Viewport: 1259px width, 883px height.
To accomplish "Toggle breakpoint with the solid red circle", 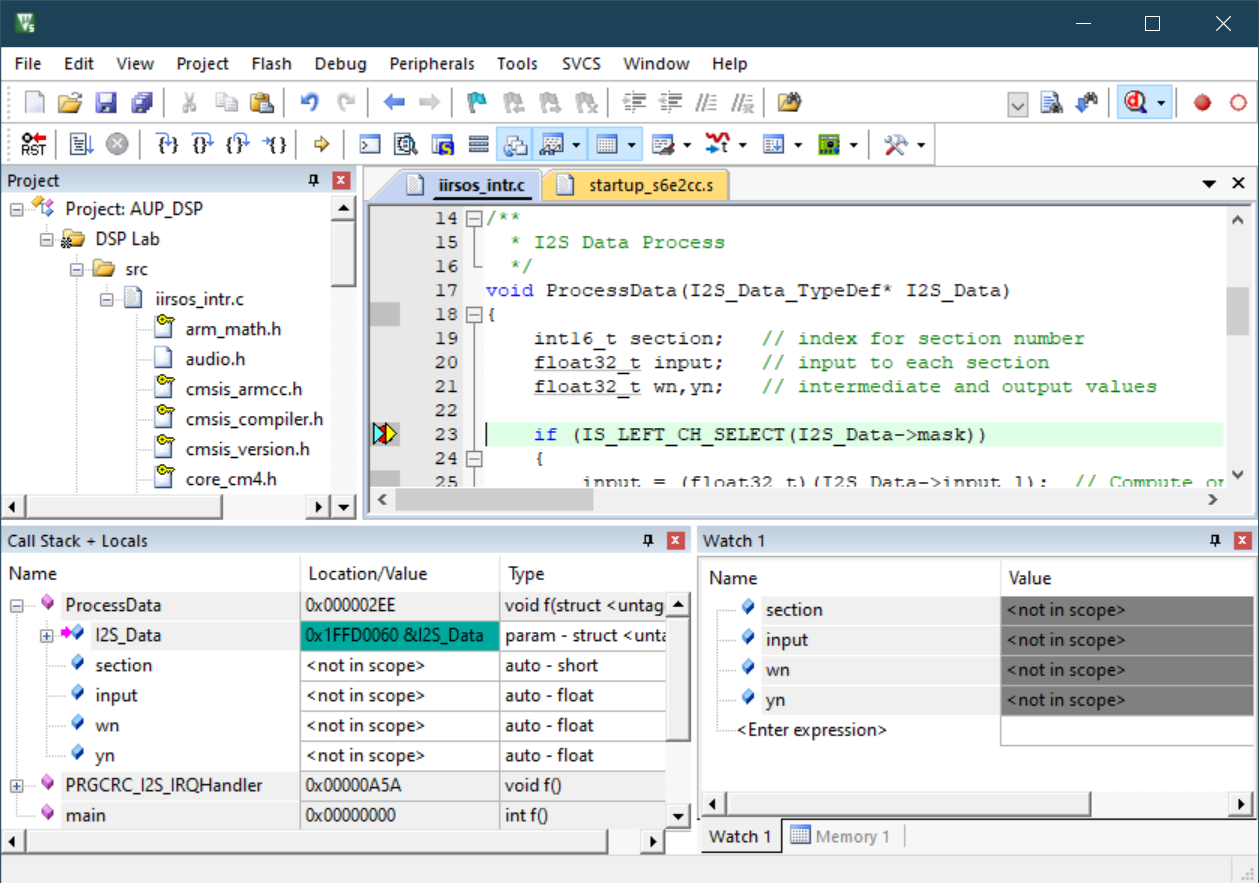I will (1202, 103).
